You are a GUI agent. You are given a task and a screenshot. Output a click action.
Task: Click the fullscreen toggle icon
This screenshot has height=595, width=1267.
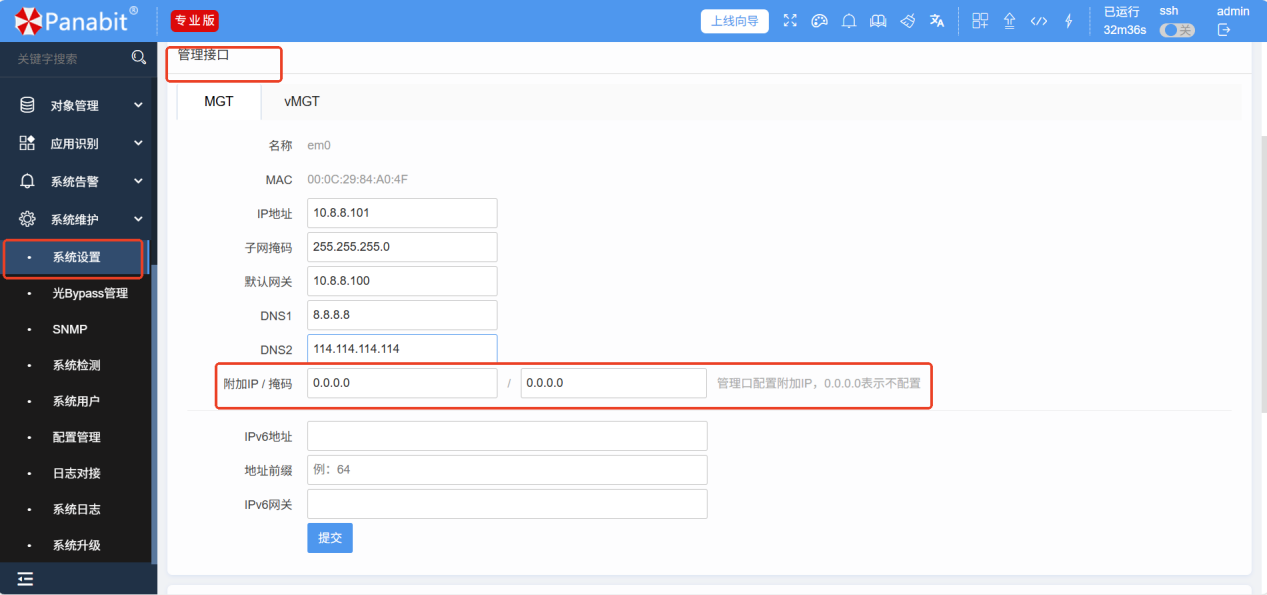coord(790,21)
